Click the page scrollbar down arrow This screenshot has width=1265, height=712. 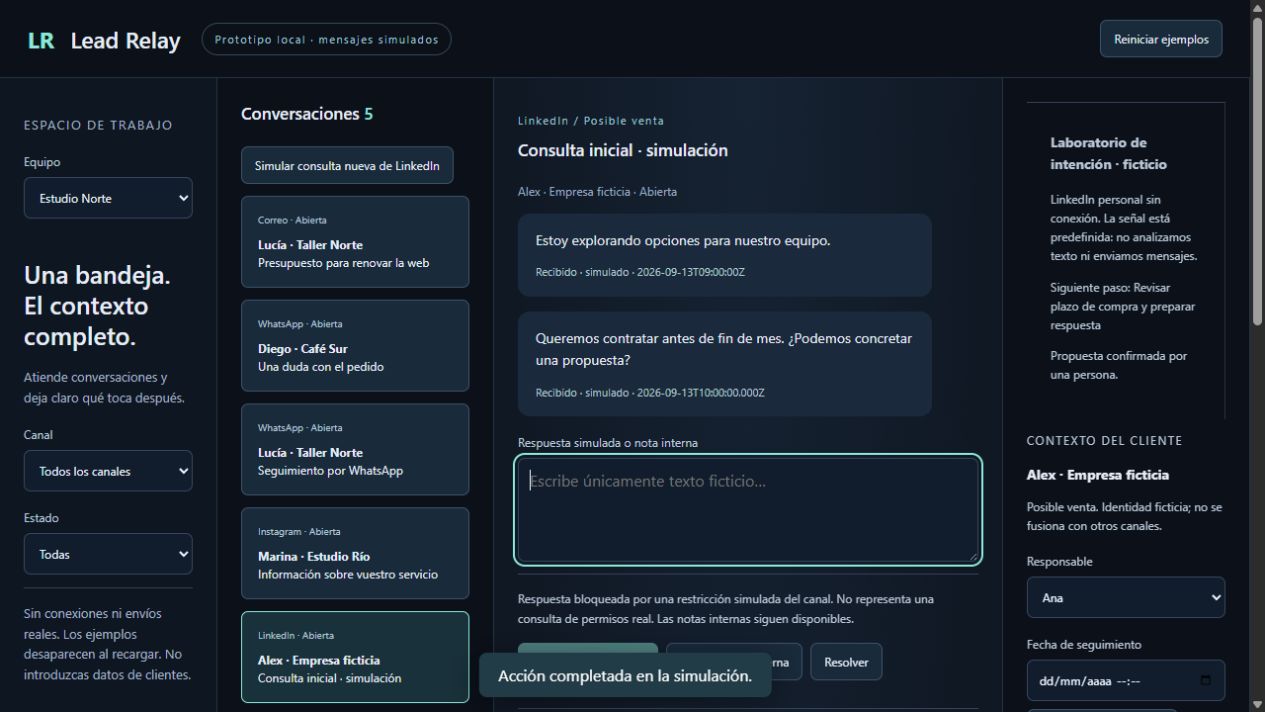[1257, 704]
